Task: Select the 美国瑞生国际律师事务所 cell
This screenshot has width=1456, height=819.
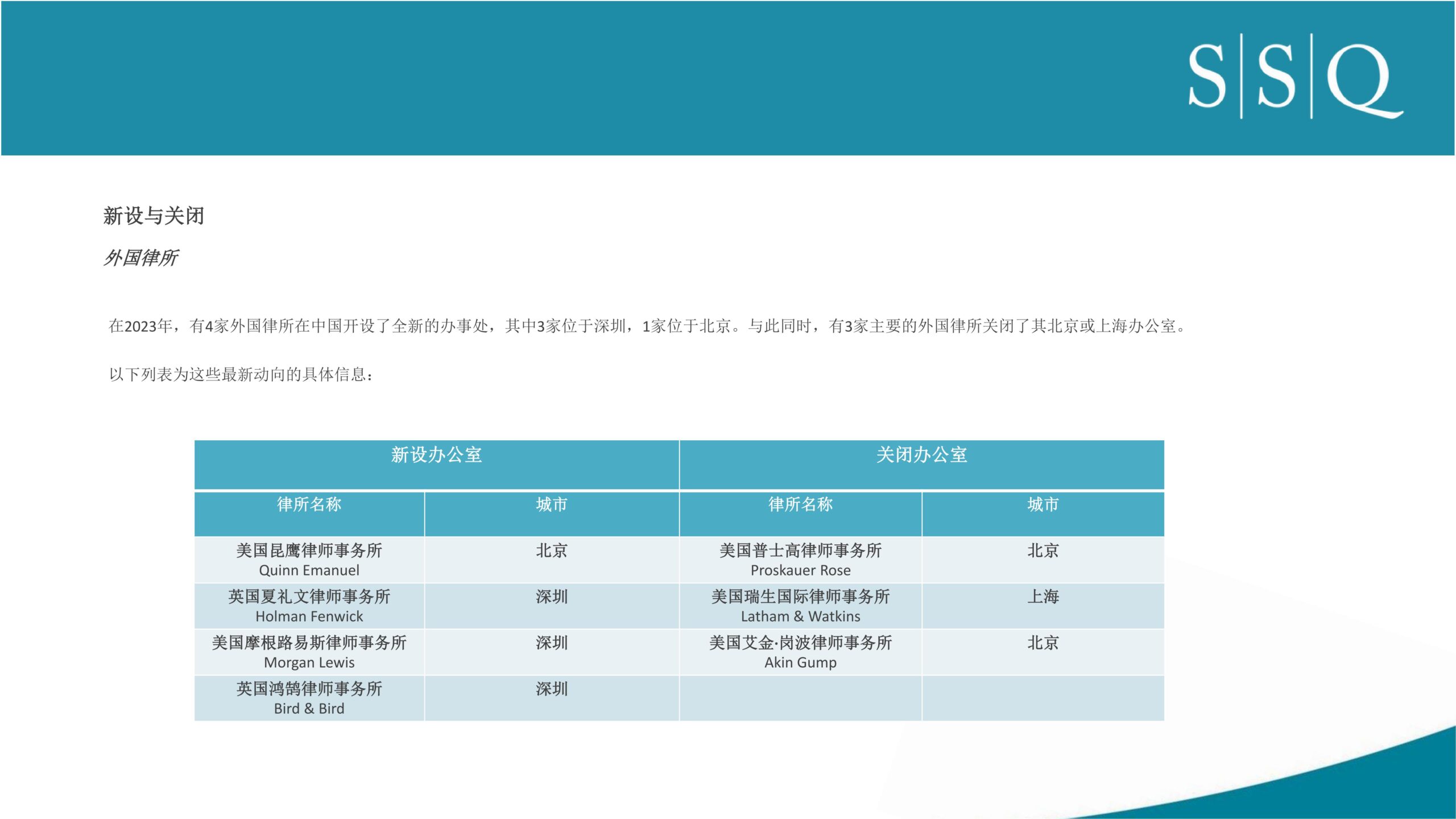Action: pos(800,606)
